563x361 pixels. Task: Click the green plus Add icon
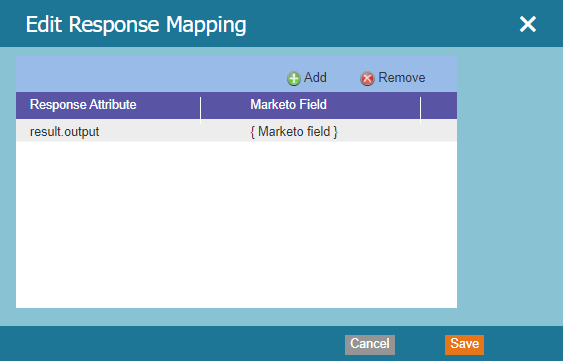293,79
